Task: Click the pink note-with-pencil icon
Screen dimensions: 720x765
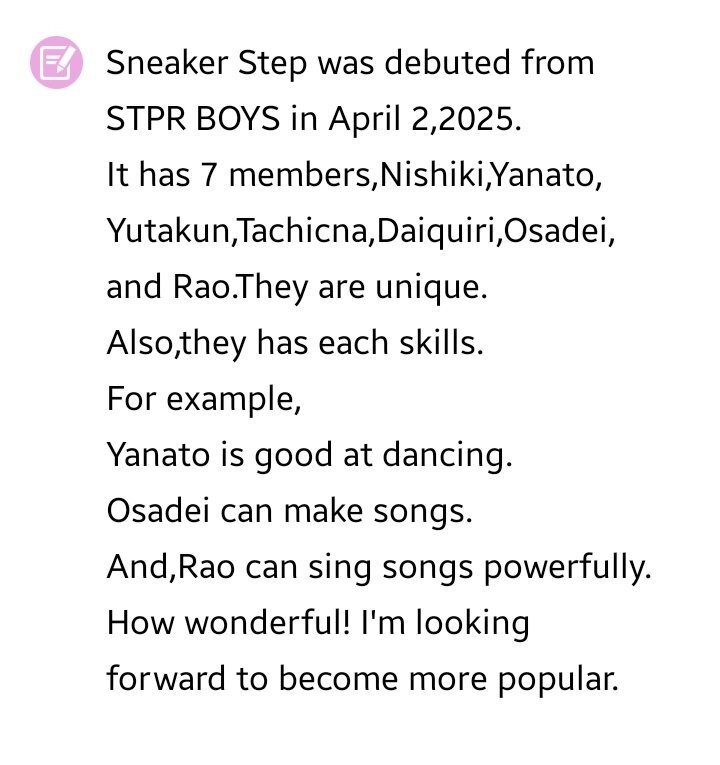Action: (57, 62)
